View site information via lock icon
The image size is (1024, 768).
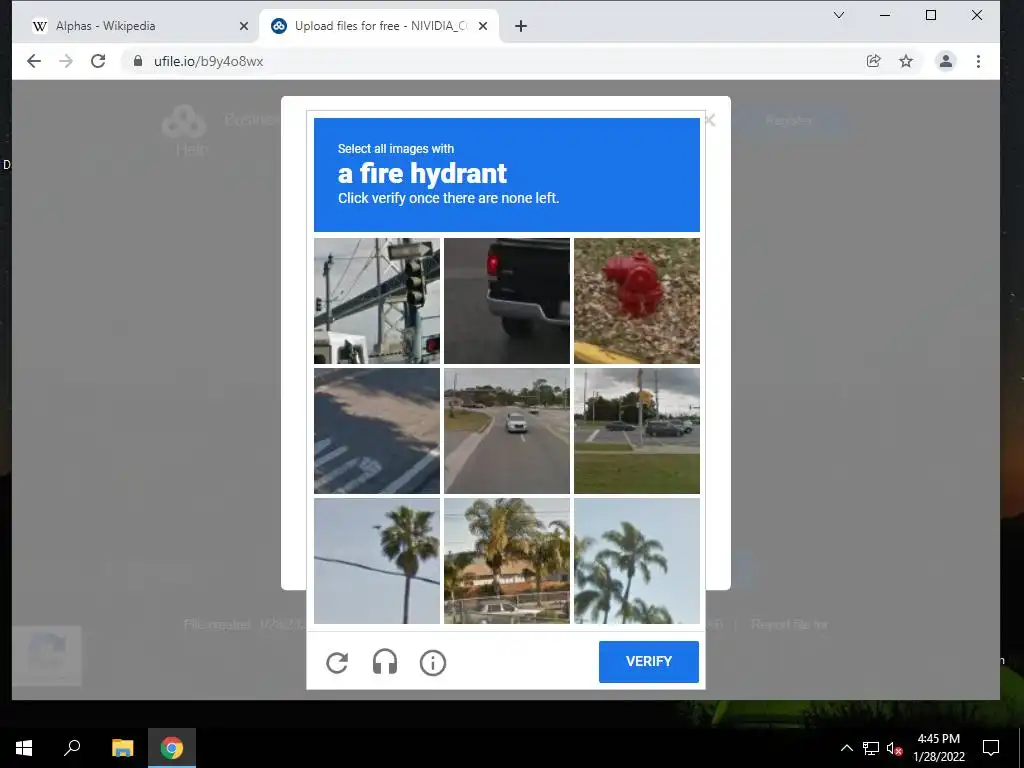point(138,61)
